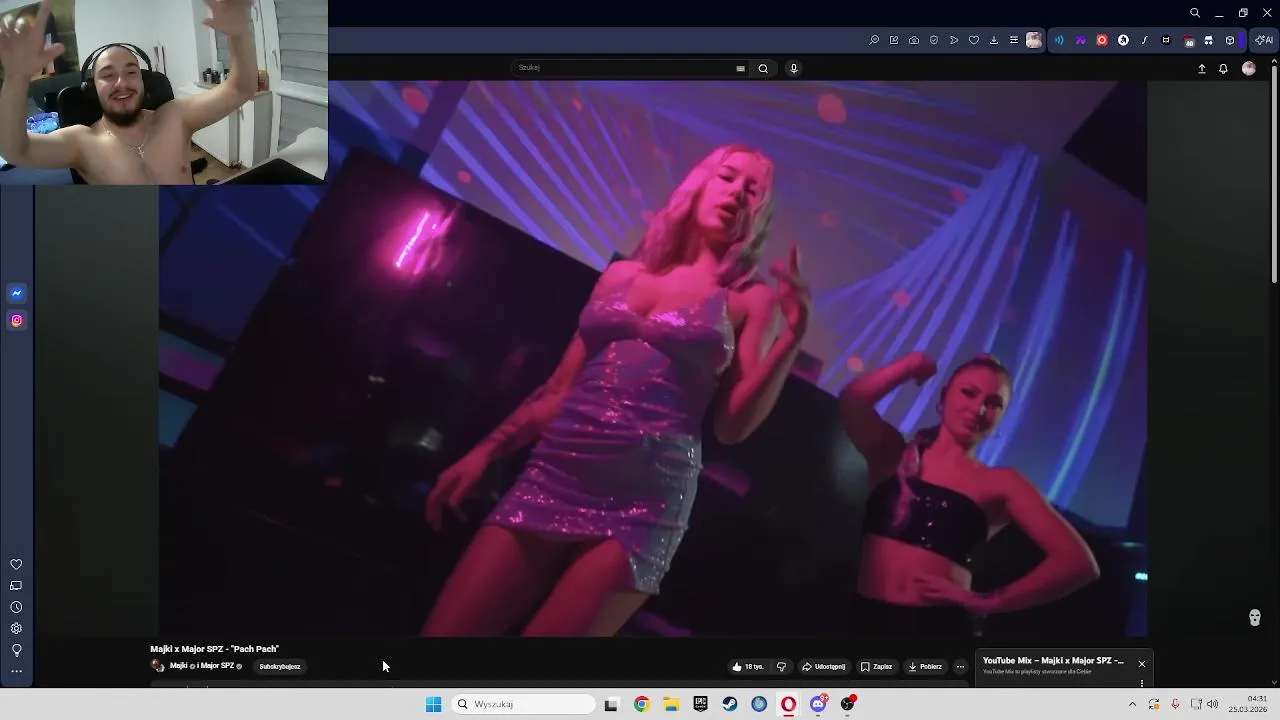Open bookmarks heart in the sidebar

pyautogui.click(x=16, y=564)
